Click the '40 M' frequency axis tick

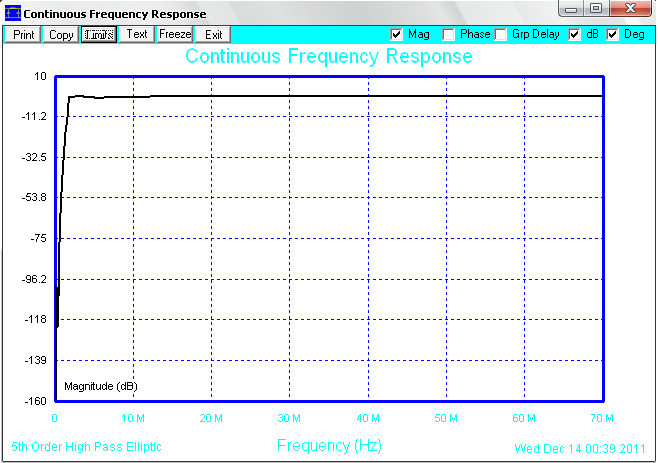point(368,418)
